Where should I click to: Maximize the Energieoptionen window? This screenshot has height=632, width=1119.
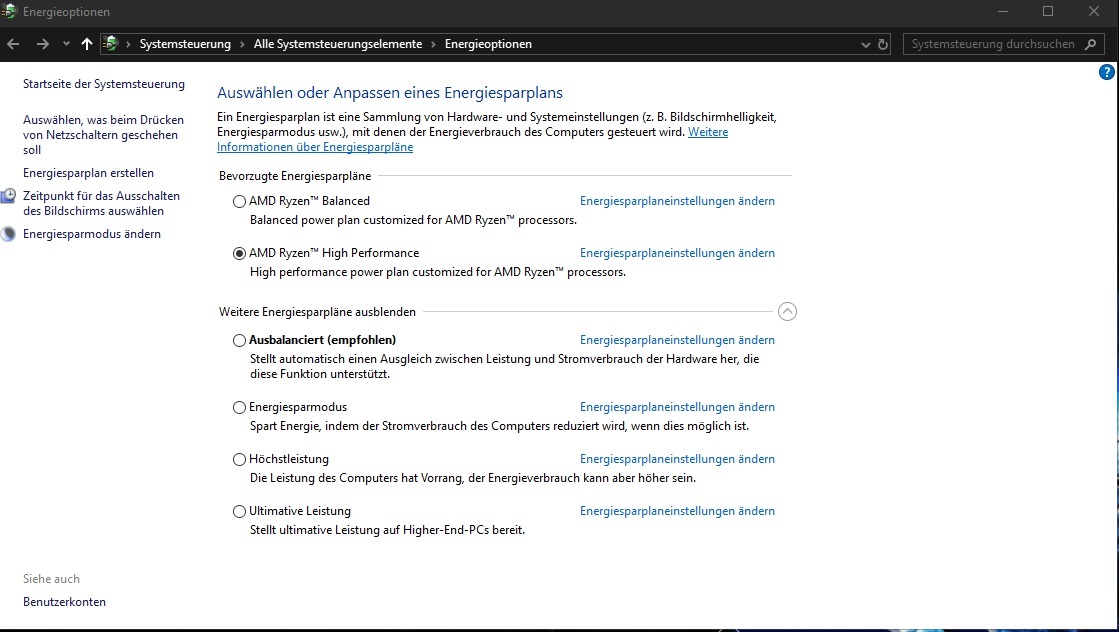(x=1048, y=11)
